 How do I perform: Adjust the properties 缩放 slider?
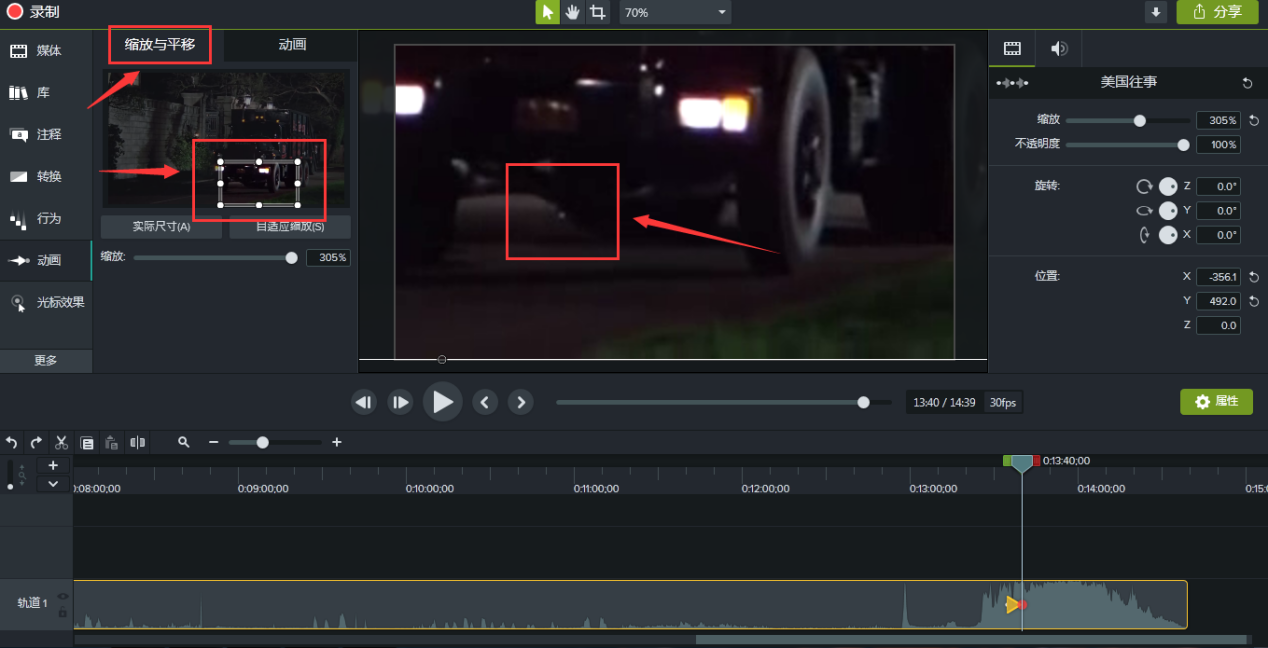pos(1139,120)
